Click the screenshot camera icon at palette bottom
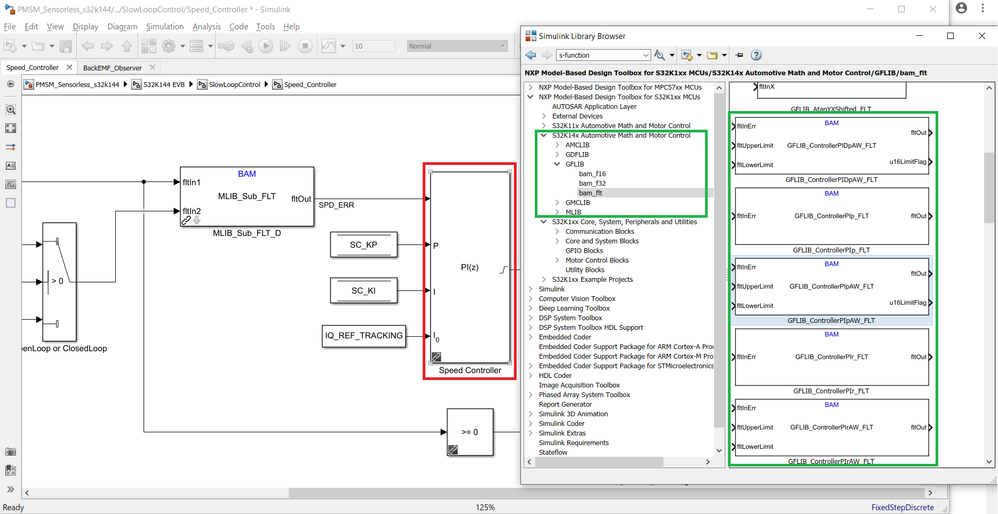The height and width of the screenshot is (514, 998). click(x=10, y=452)
